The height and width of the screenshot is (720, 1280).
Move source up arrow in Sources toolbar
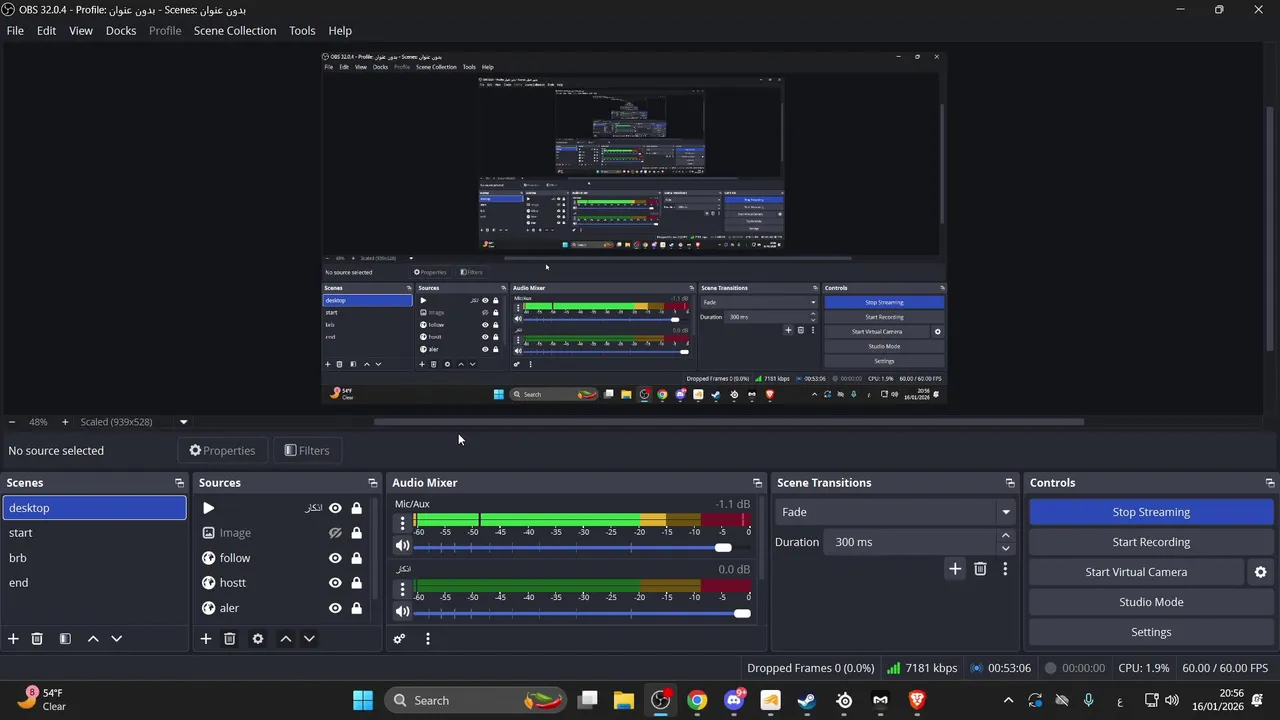point(286,639)
